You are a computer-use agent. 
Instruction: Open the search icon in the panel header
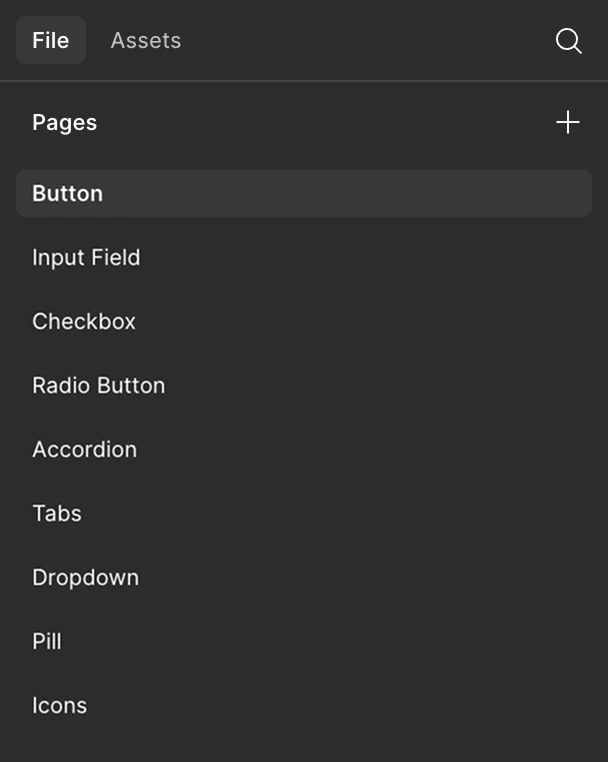568,41
